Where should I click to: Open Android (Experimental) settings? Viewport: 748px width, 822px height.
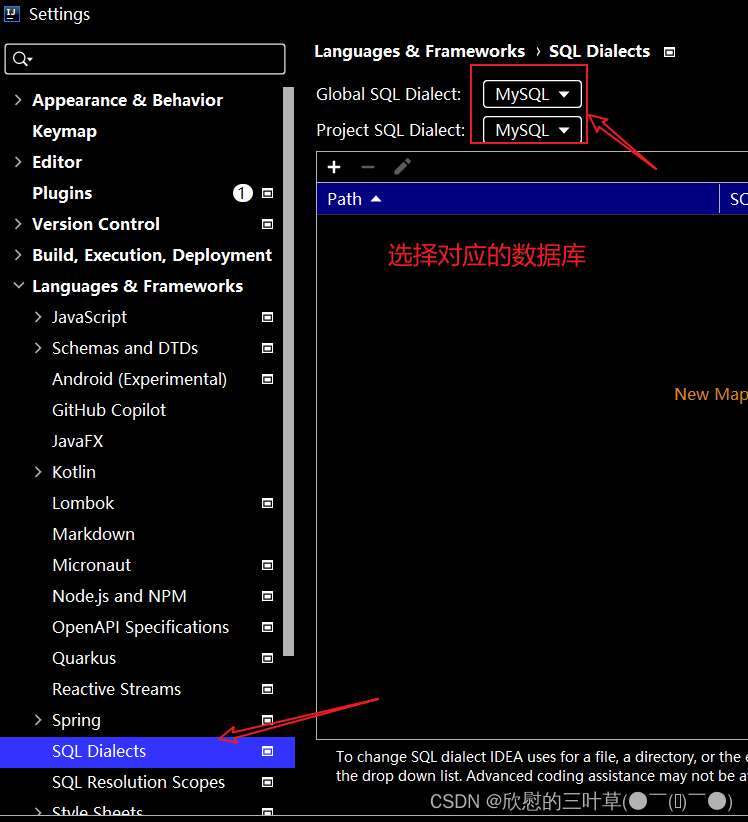coord(140,379)
